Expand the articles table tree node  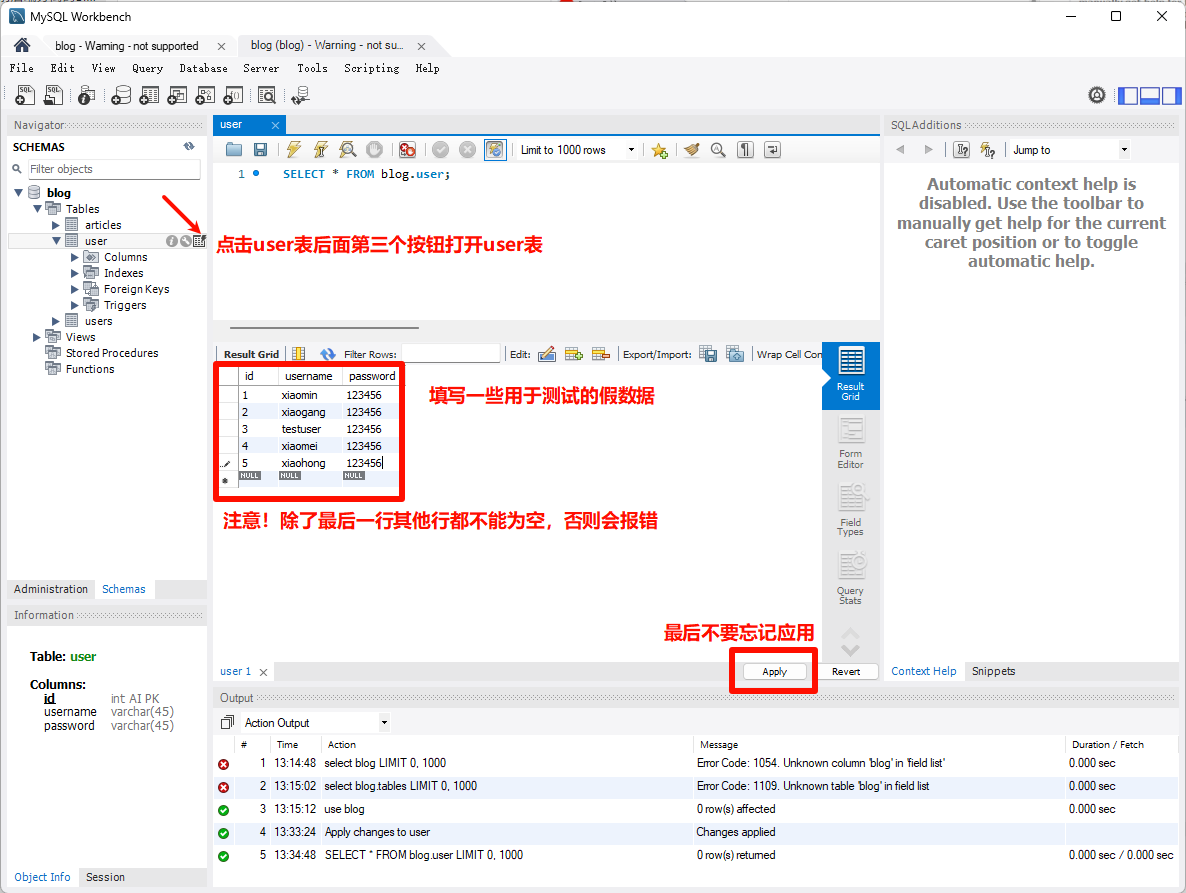point(57,225)
